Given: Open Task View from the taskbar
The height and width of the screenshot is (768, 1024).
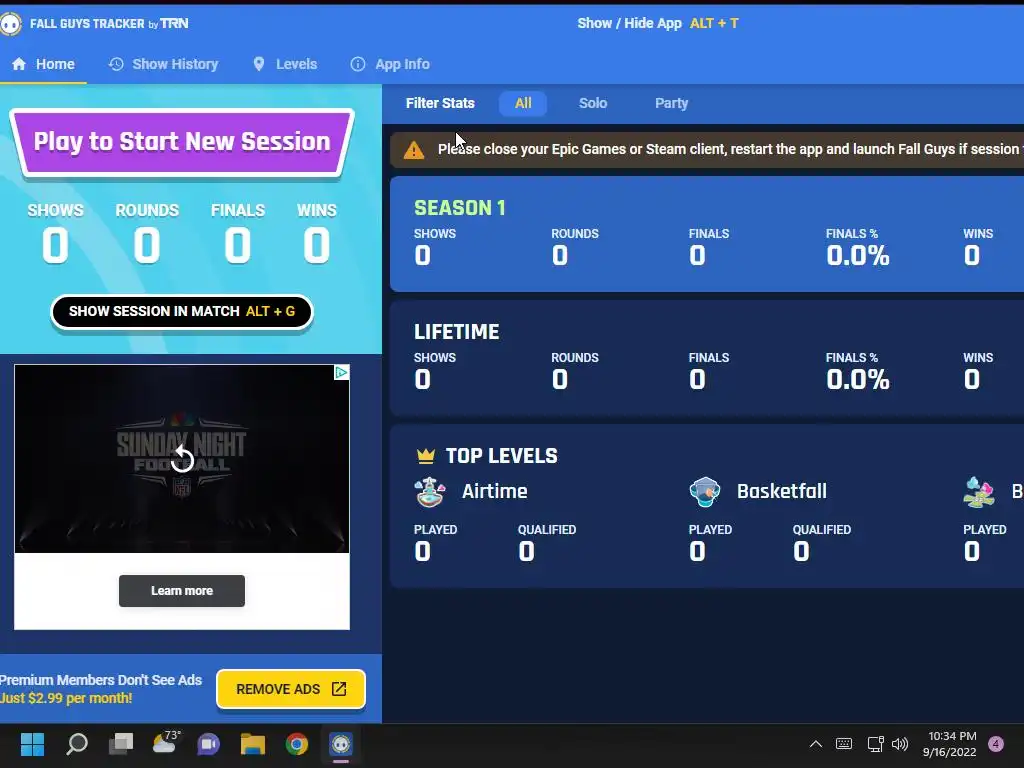Looking at the screenshot, I should point(121,744).
